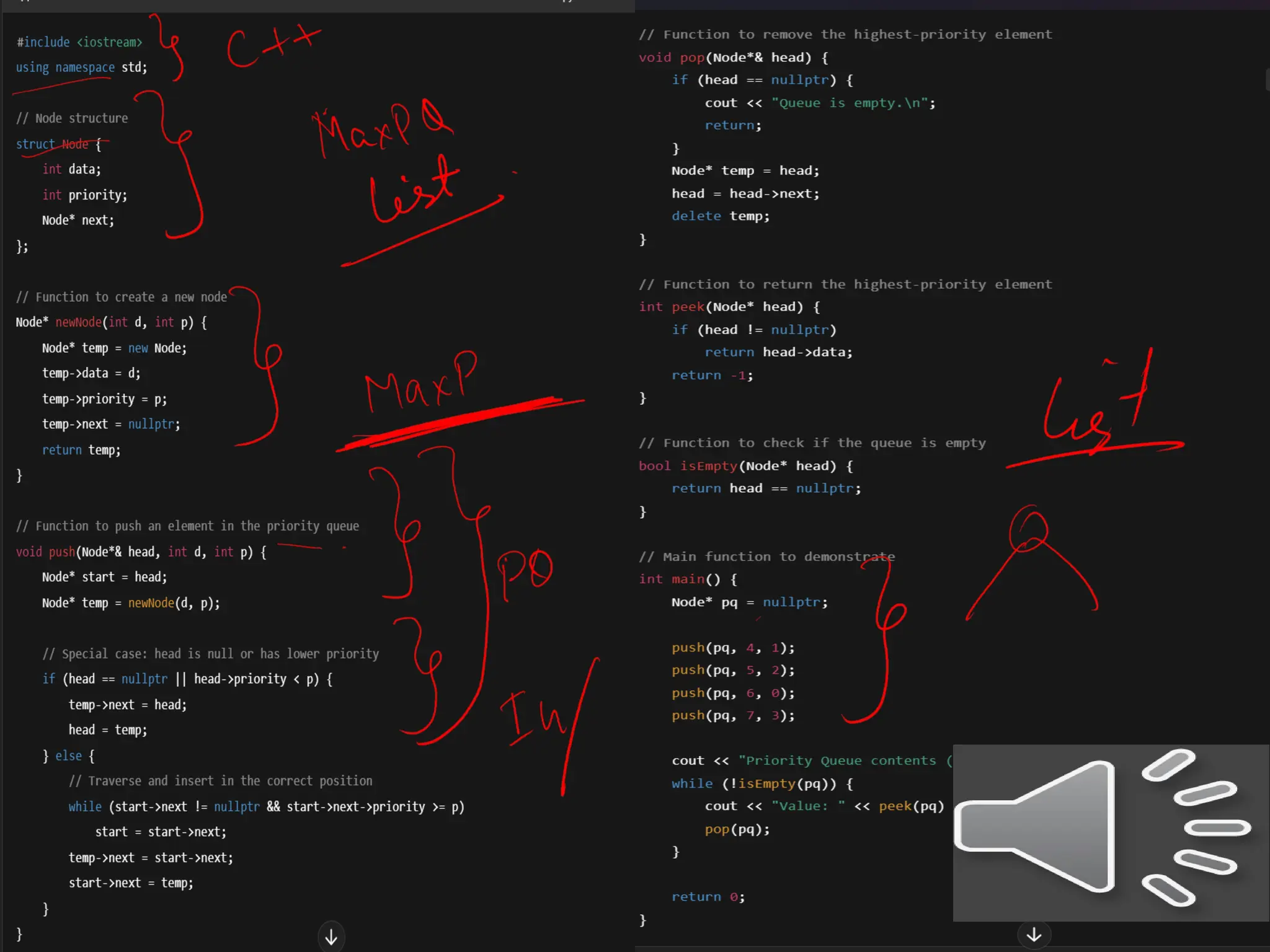Click the scroll-down arrow under the left code panel
The height and width of the screenshot is (952, 1270).
[331, 937]
